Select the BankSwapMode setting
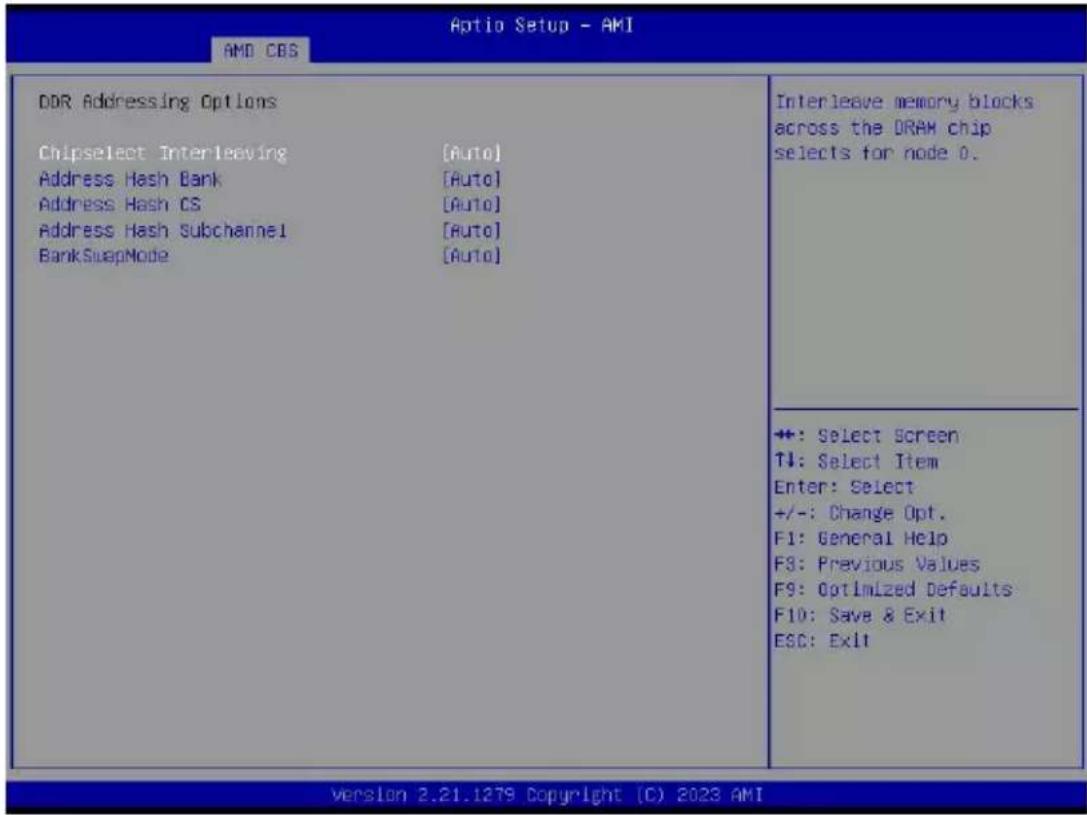Viewport: 1087px width, 815px height. tap(104, 256)
